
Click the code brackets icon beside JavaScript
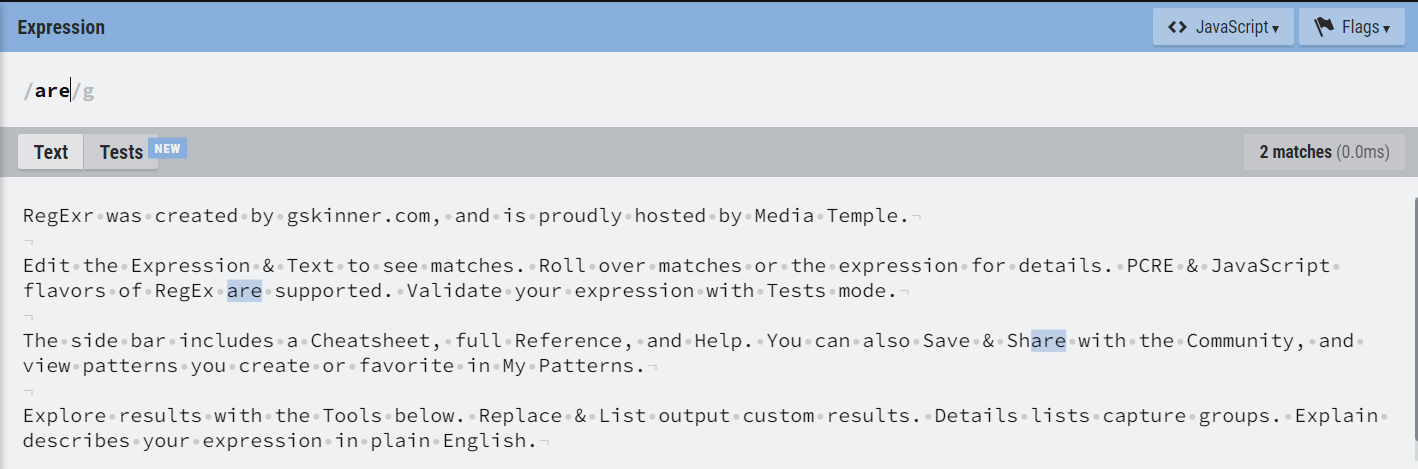click(x=1180, y=27)
